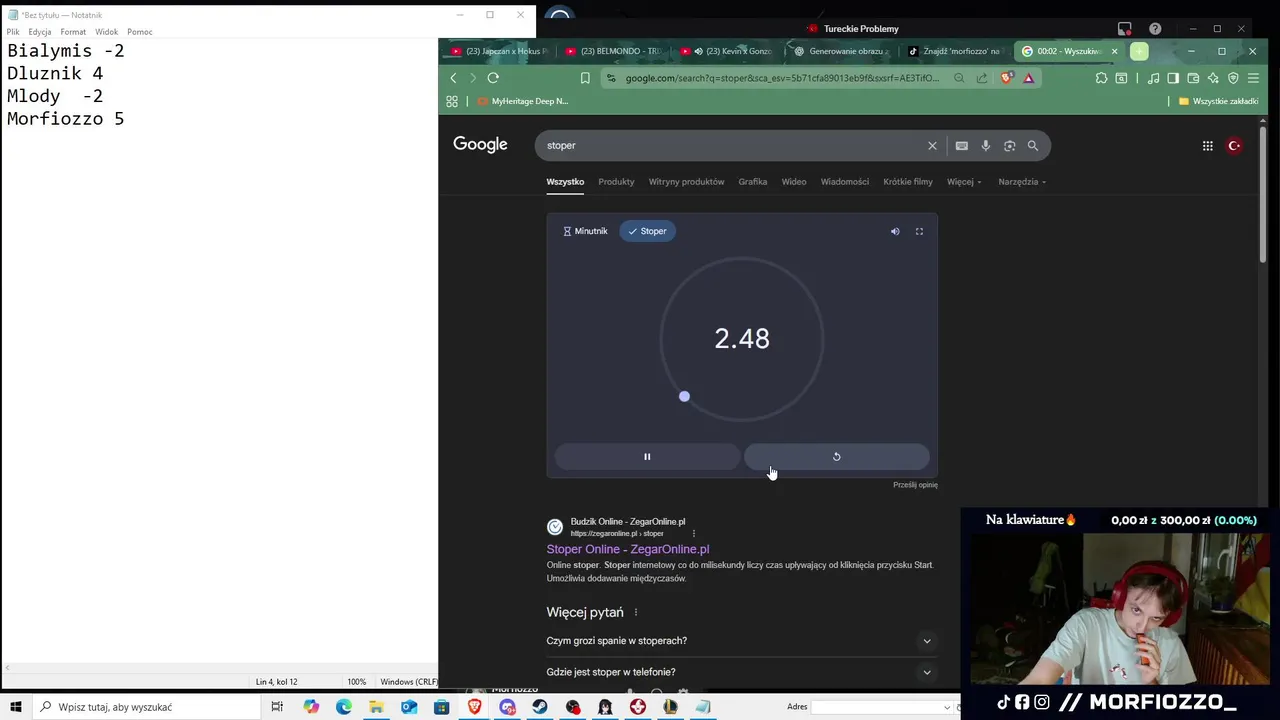Open the browser hamburger menu
Screen dimensions: 1280x720
(1253, 78)
